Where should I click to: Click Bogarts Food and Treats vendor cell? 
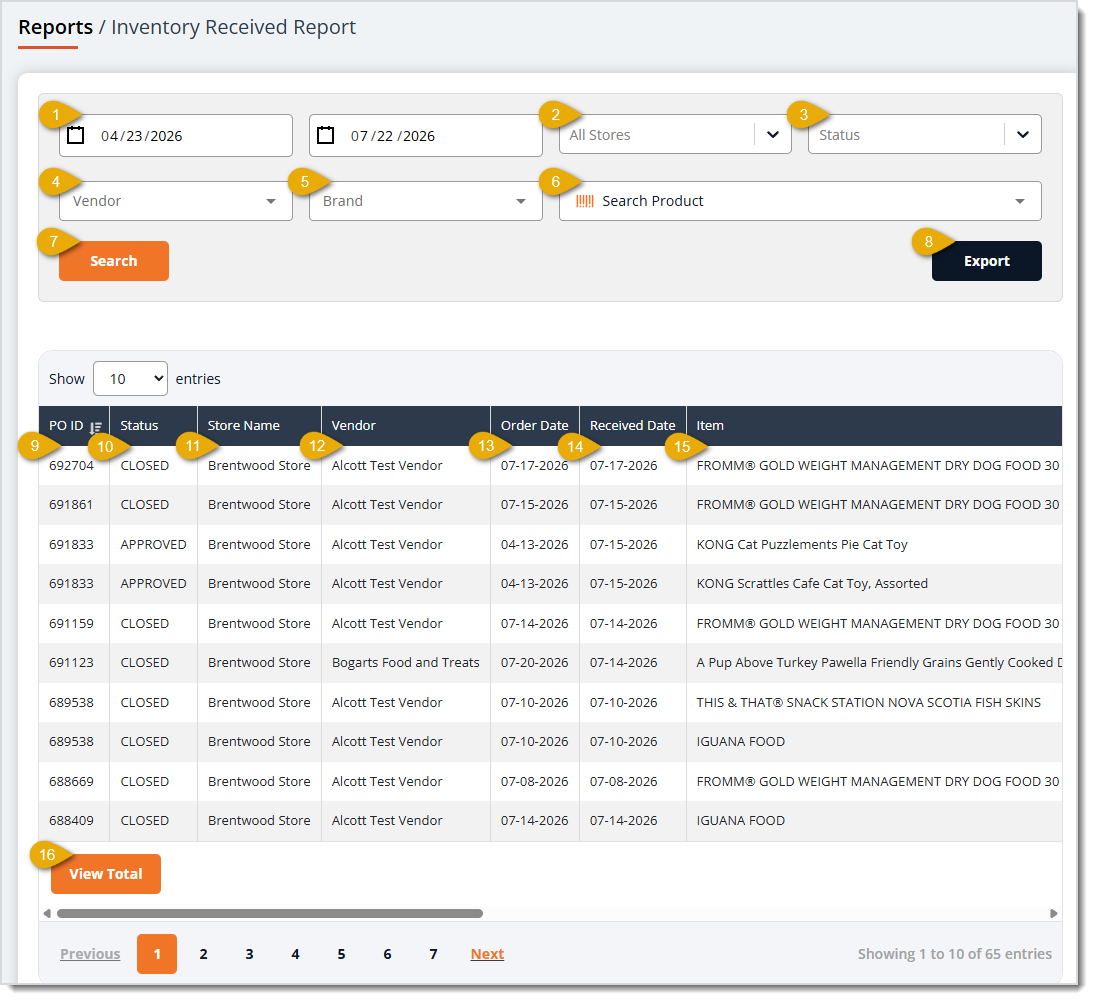(406, 663)
